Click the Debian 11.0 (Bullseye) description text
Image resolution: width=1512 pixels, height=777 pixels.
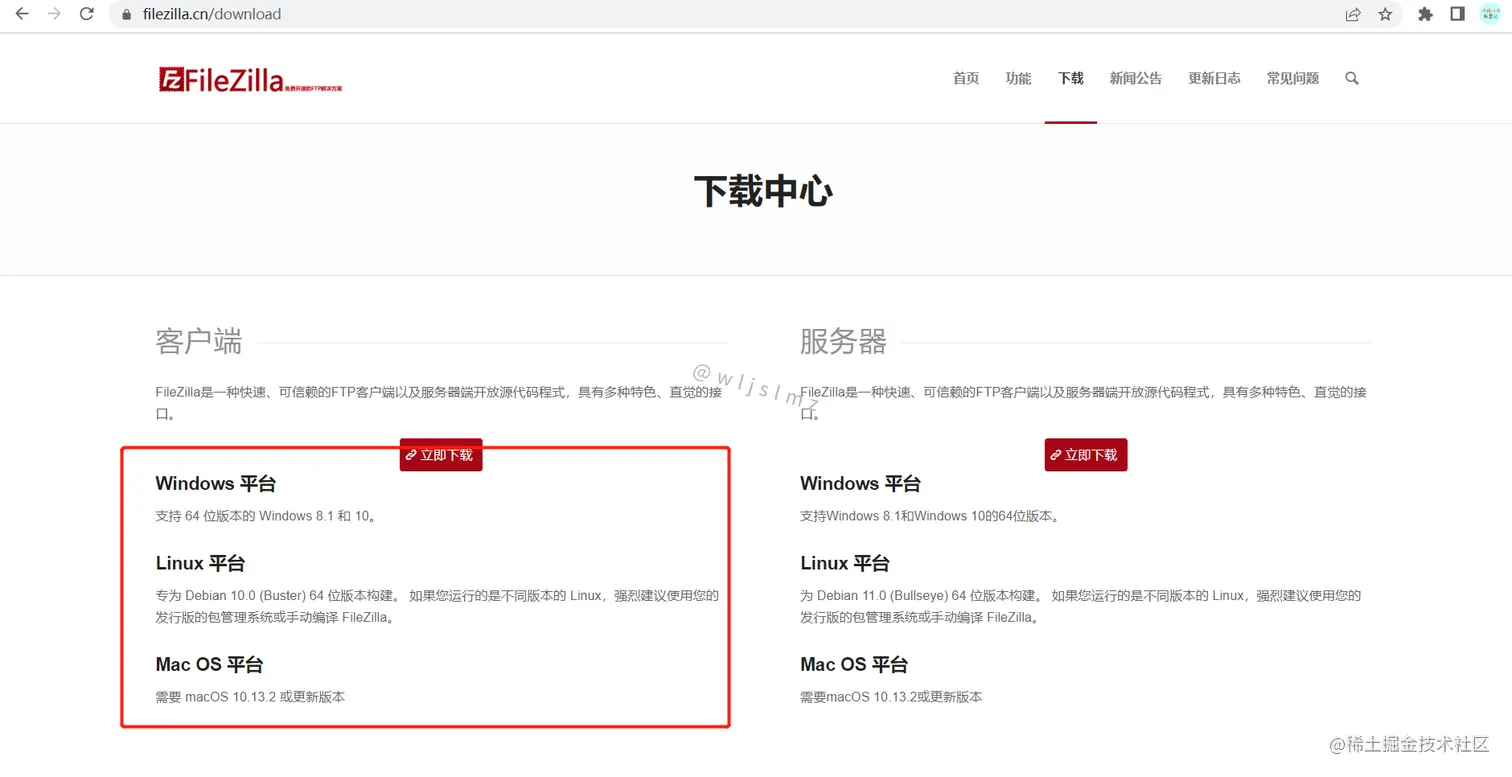1081,606
